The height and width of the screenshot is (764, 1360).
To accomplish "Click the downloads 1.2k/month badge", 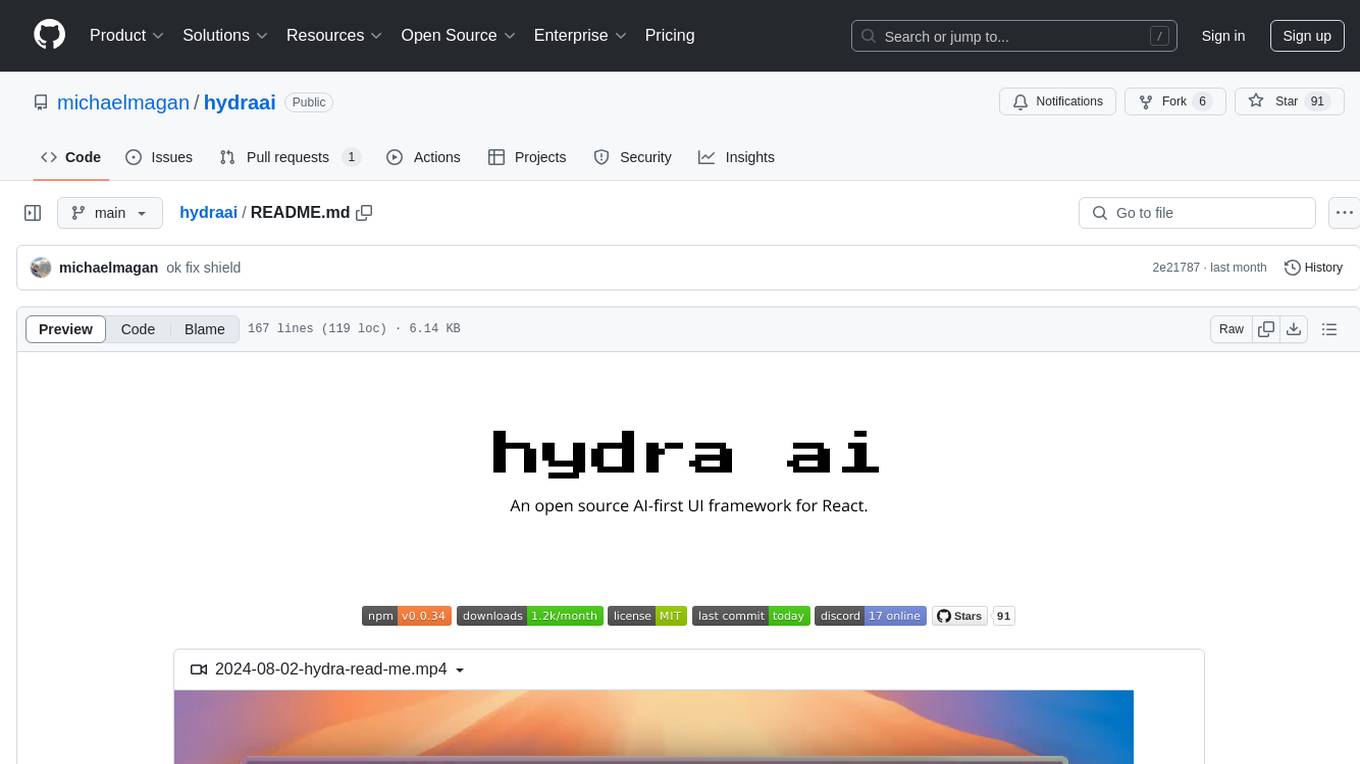I will (530, 616).
